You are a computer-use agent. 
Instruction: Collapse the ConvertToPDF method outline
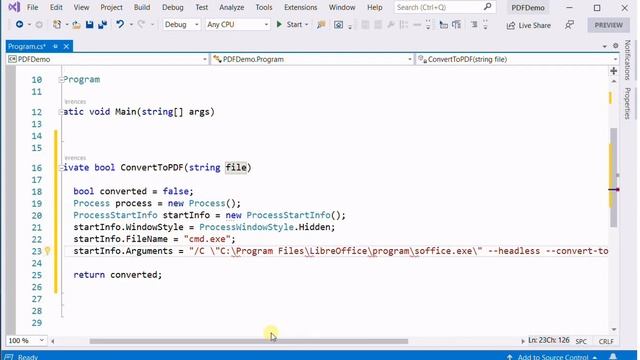click(61, 168)
